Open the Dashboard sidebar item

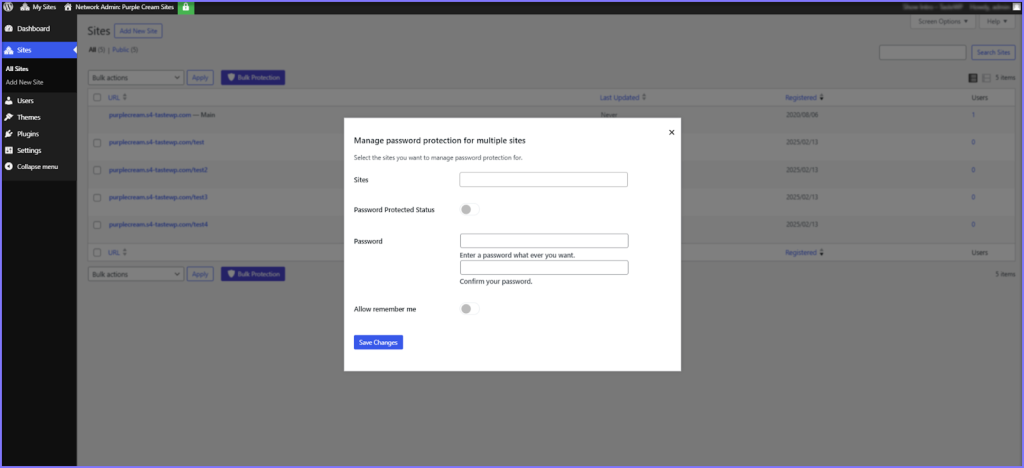[33, 29]
